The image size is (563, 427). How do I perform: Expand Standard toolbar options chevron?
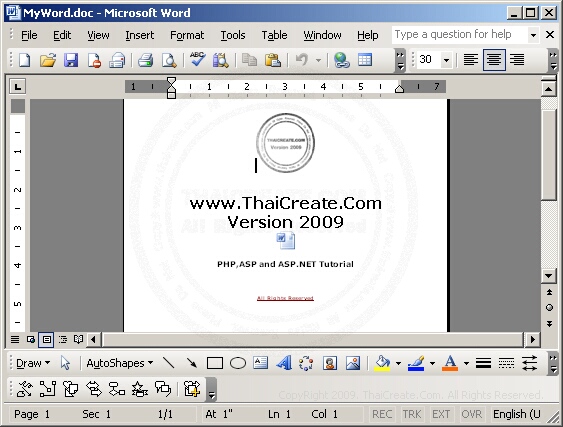pyautogui.click(x=400, y=60)
